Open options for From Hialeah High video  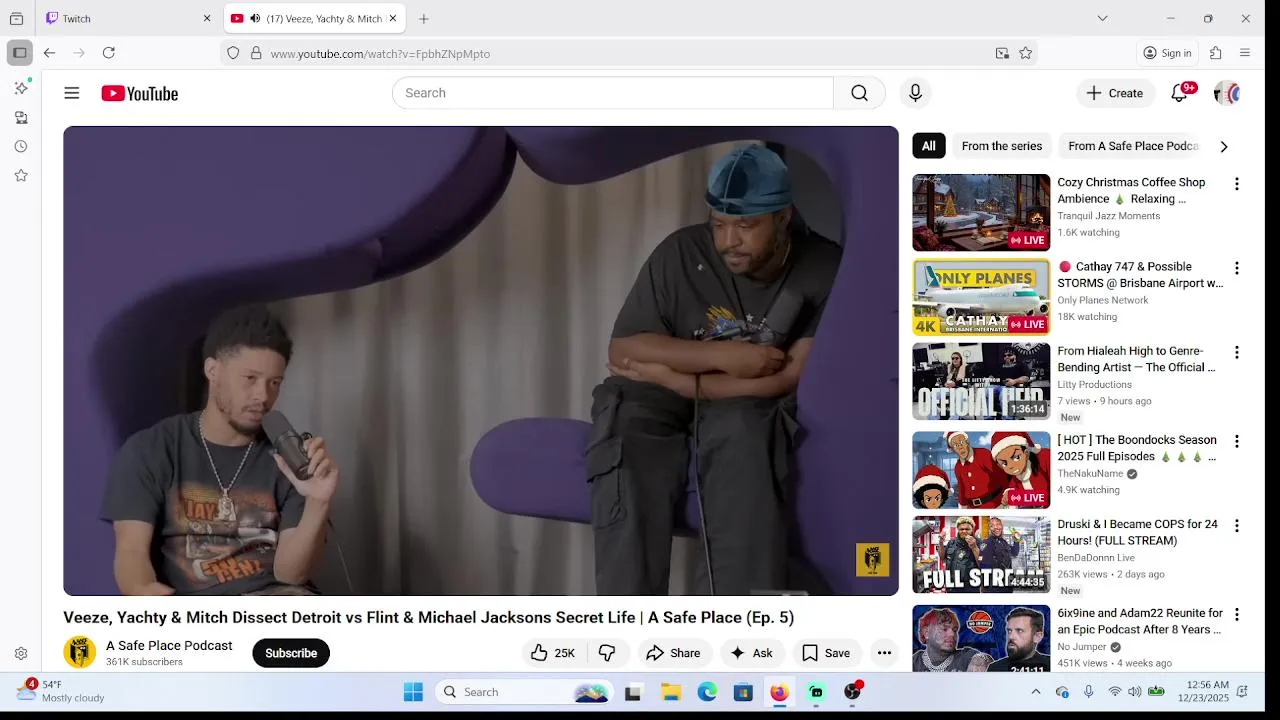pos(1237,353)
